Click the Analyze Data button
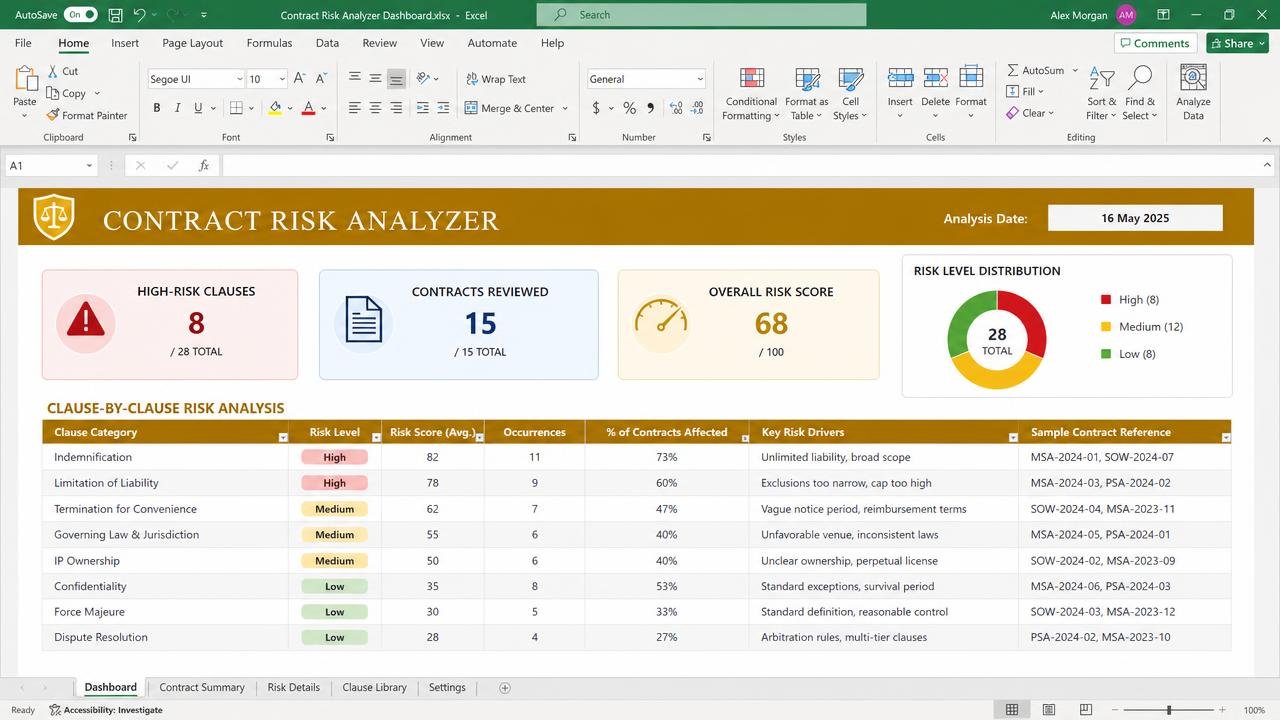 (x=1193, y=94)
